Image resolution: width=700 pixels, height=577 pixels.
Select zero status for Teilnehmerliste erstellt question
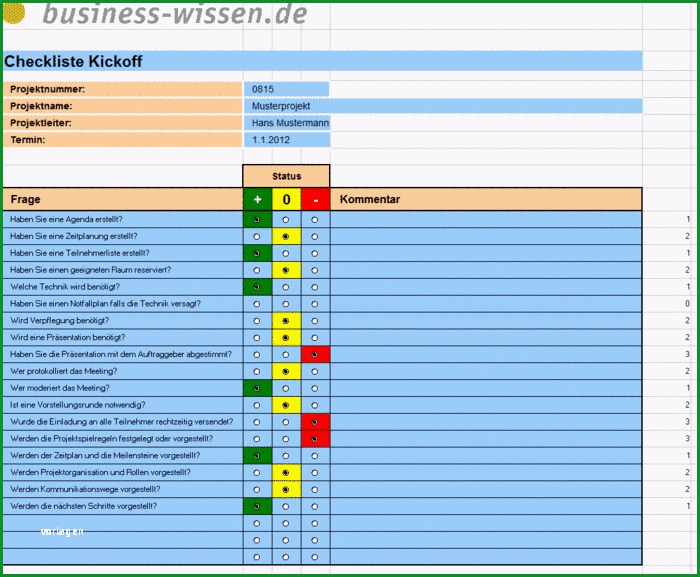click(x=286, y=254)
